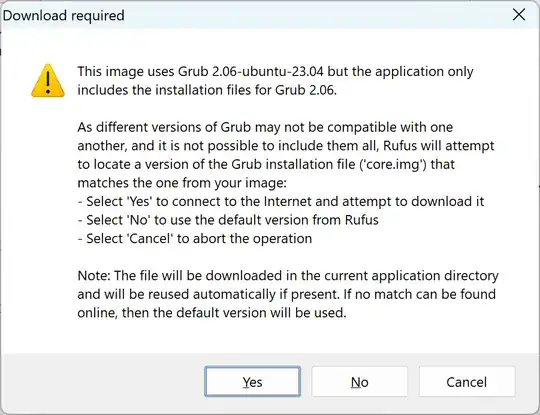Click the 'Note: The file will be downloaded' line

(x=288, y=276)
